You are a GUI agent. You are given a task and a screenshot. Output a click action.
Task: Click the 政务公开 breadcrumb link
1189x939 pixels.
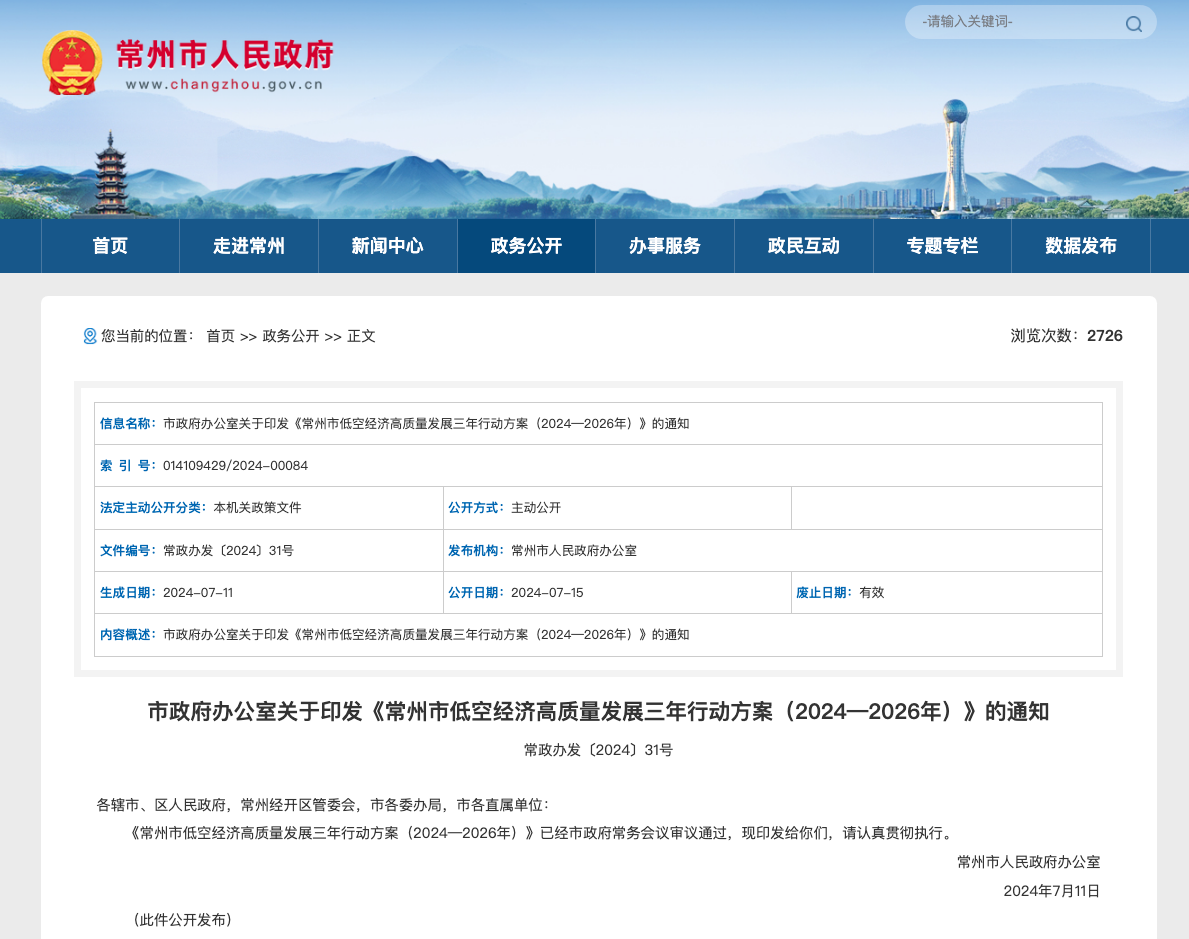[x=290, y=336]
